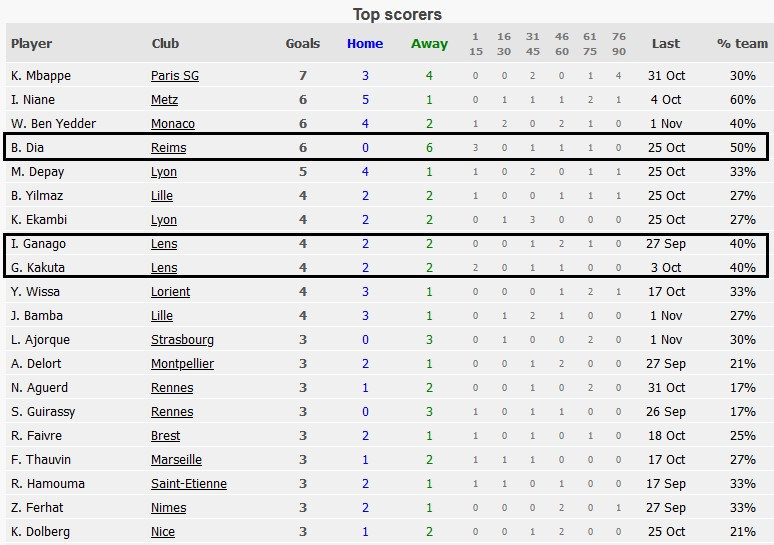Viewport: 774px width, 545px height.
Task: Open the Metz club link
Action: tap(166, 100)
